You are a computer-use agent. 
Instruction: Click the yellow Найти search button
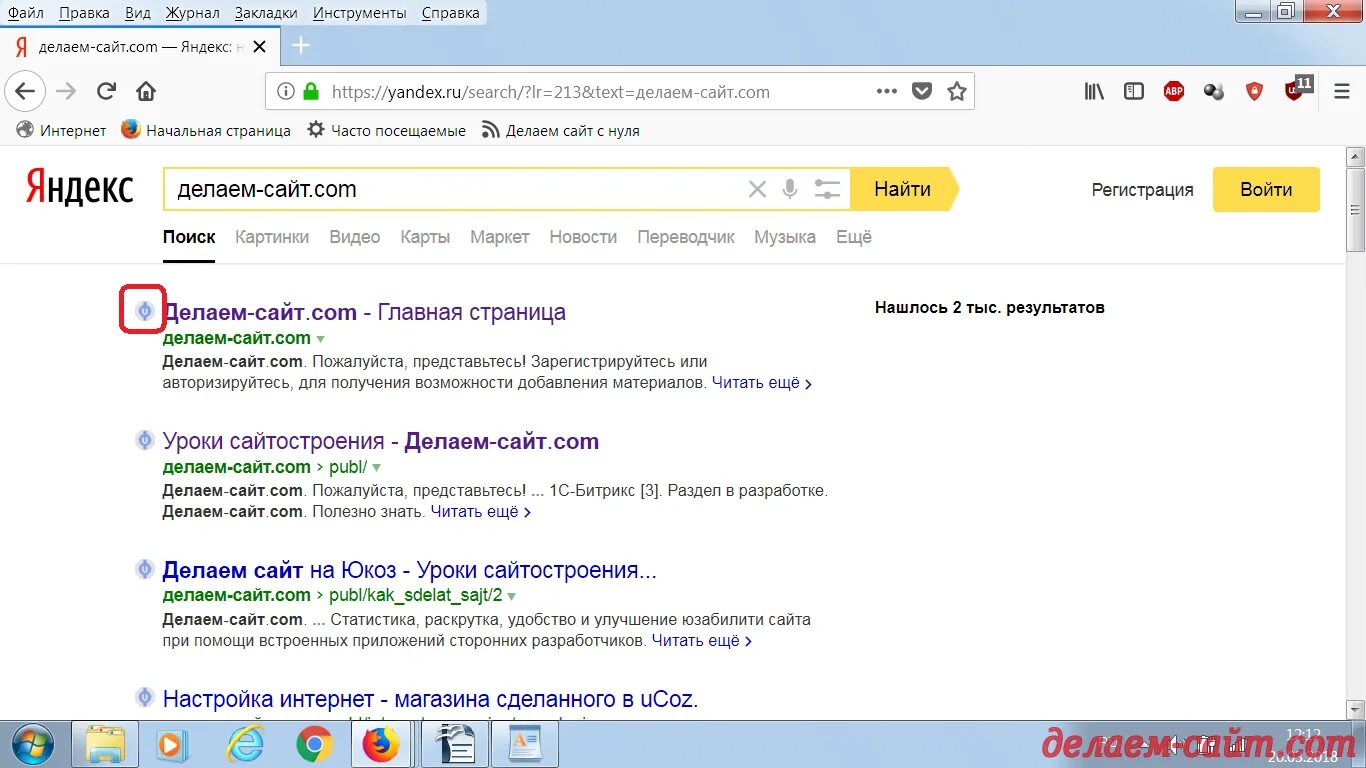tap(903, 189)
